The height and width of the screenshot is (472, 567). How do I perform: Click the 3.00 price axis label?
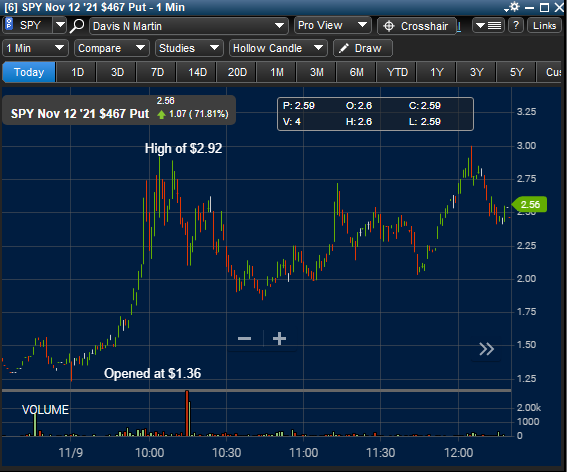point(526,146)
